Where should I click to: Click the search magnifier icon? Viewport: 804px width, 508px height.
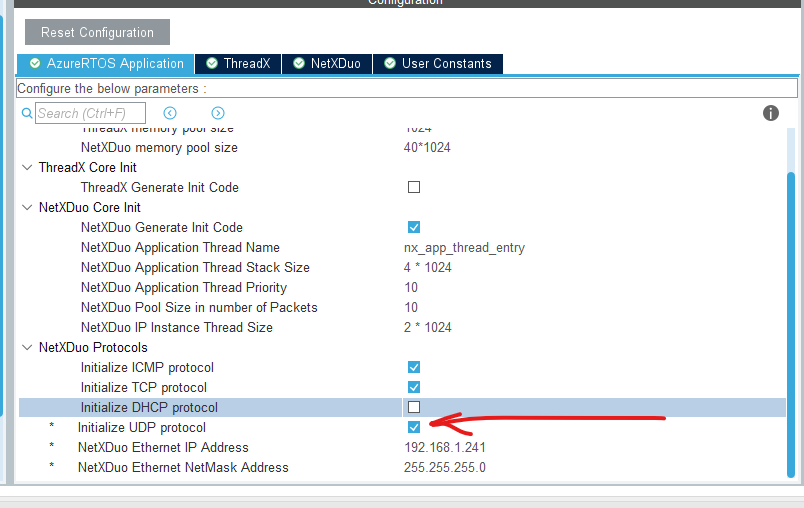pyautogui.click(x=27, y=113)
